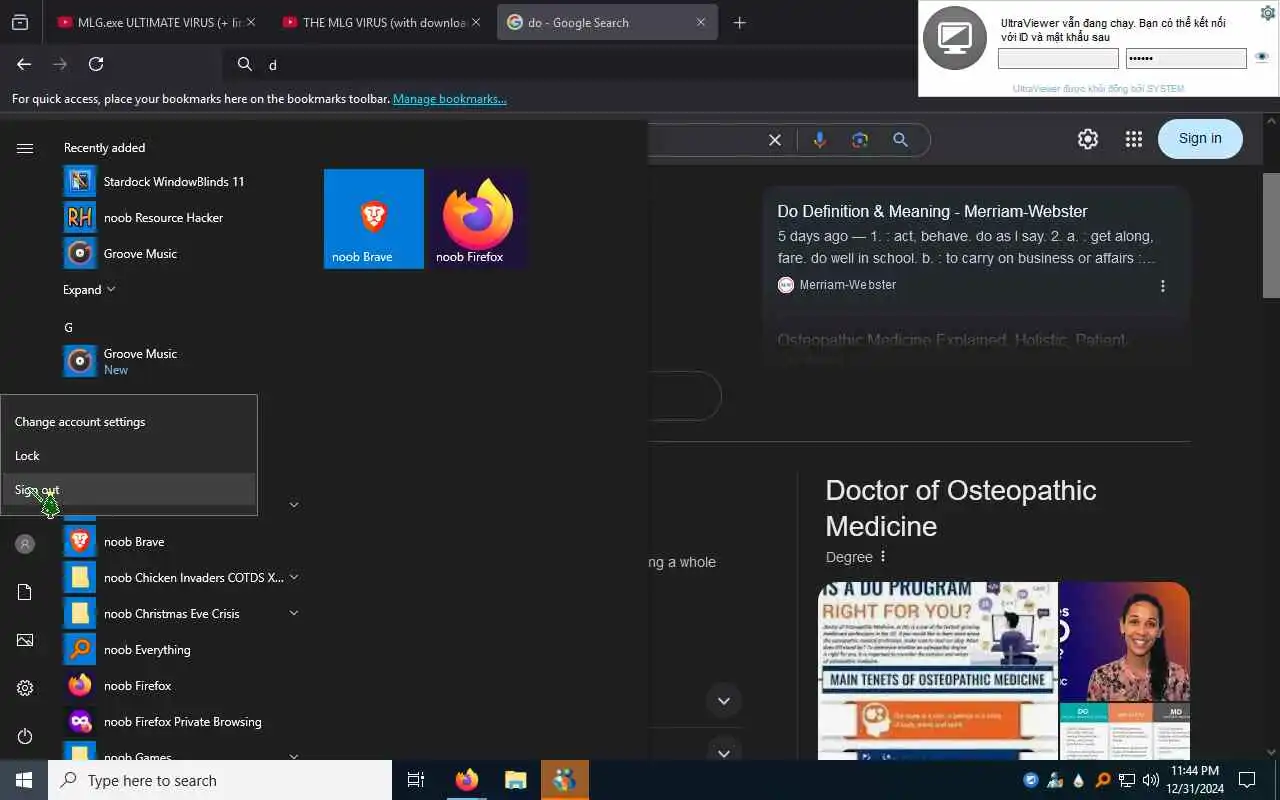Screen dimensions: 1280x800
Task: Open Manage bookmarks link
Action: coord(450,99)
